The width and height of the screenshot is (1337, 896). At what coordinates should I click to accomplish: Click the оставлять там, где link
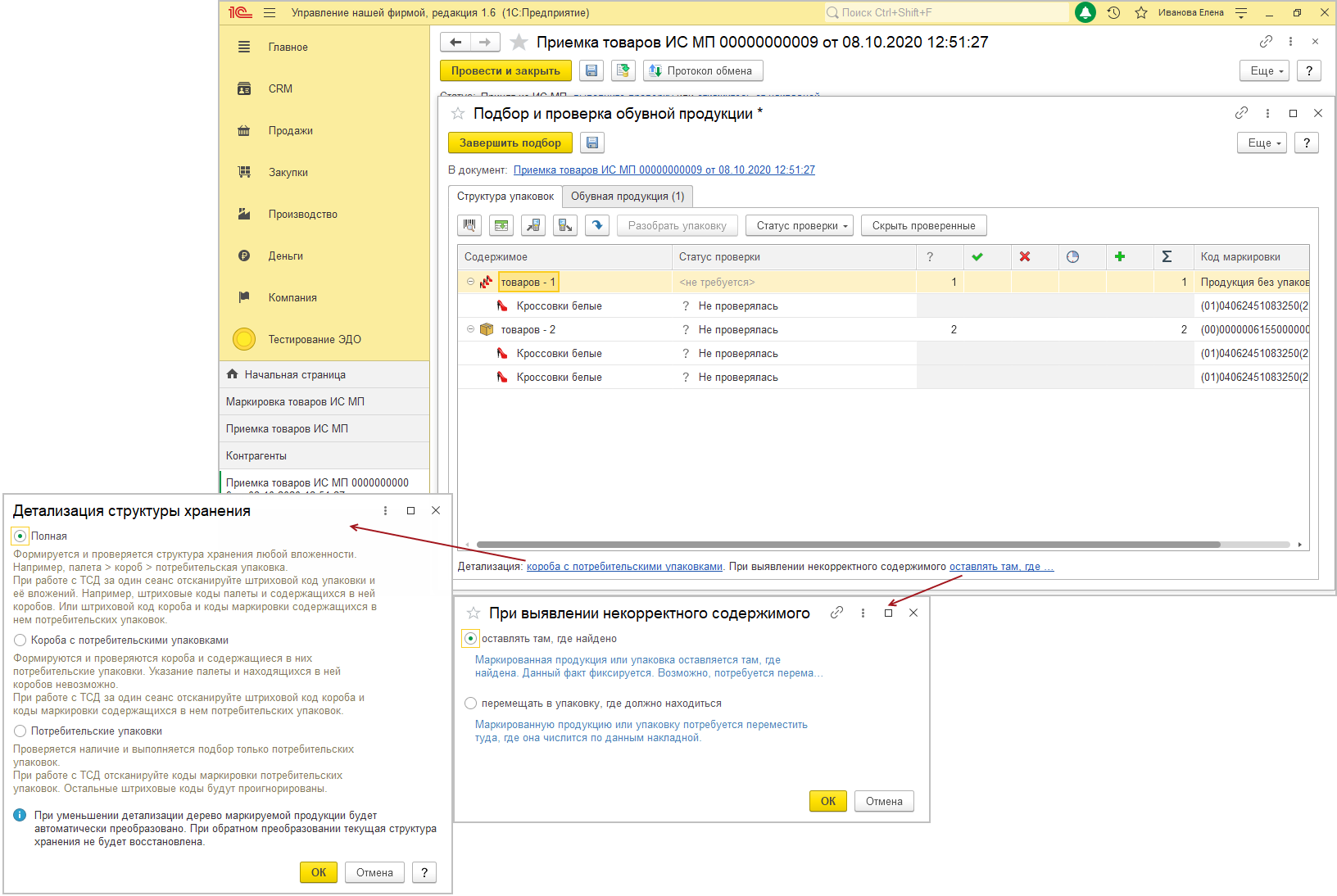click(1001, 566)
